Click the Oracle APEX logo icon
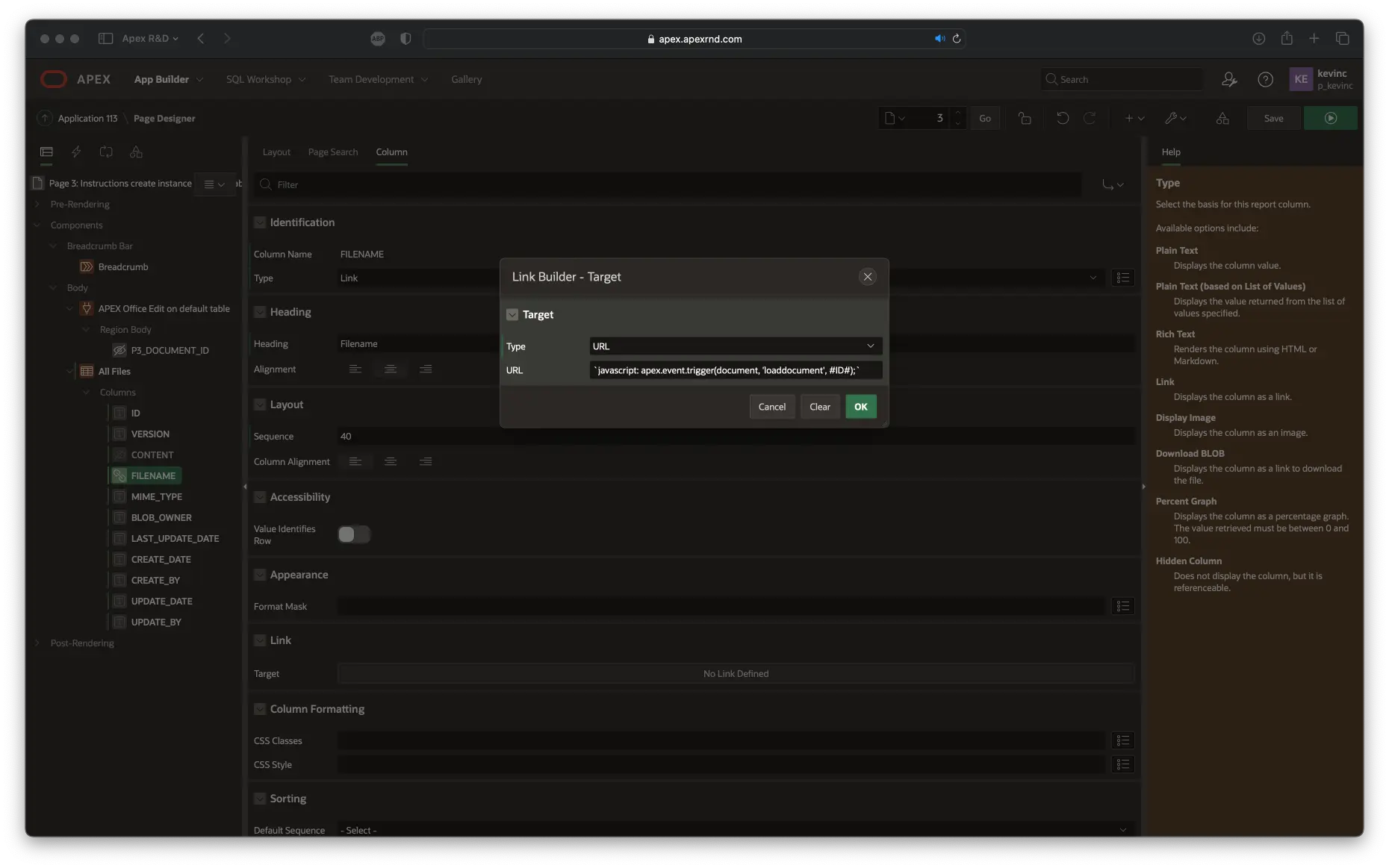 click(54, 79)
